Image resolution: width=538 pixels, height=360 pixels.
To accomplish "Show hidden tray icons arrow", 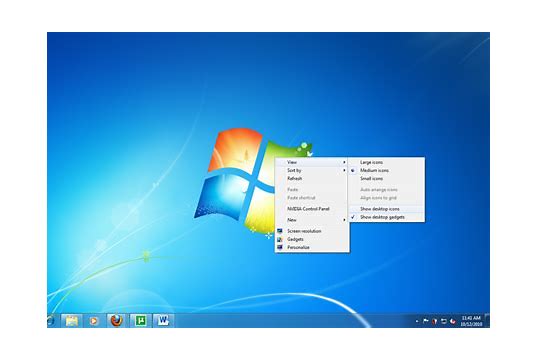I will [417, 322].
